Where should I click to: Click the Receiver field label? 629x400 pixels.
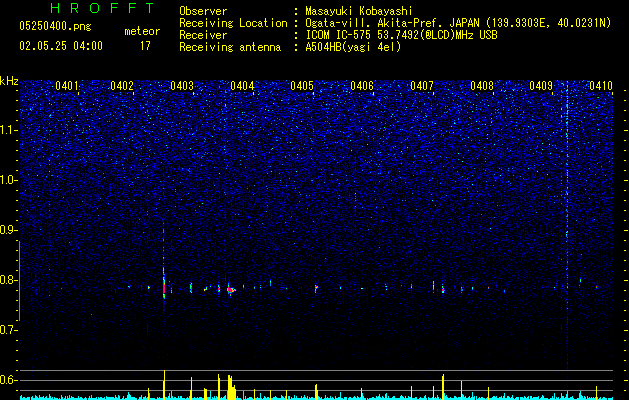click(x=203, y=35)
